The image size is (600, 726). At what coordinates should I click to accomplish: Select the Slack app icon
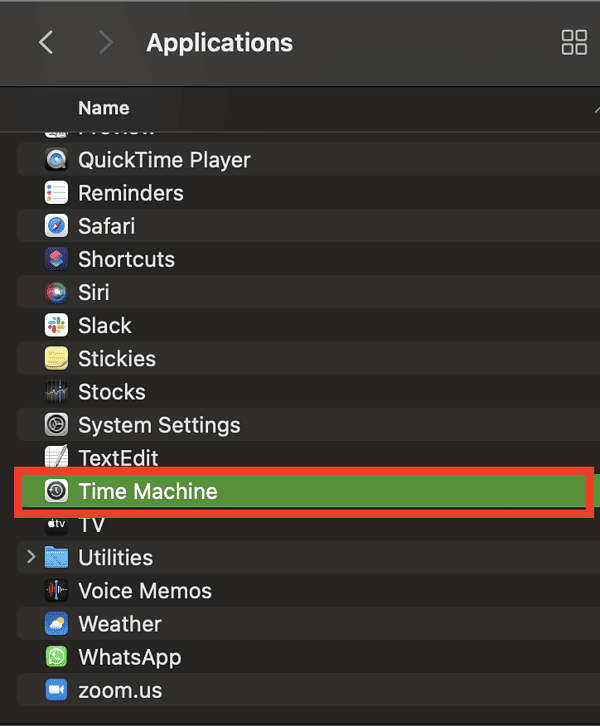tap(57, 325)
